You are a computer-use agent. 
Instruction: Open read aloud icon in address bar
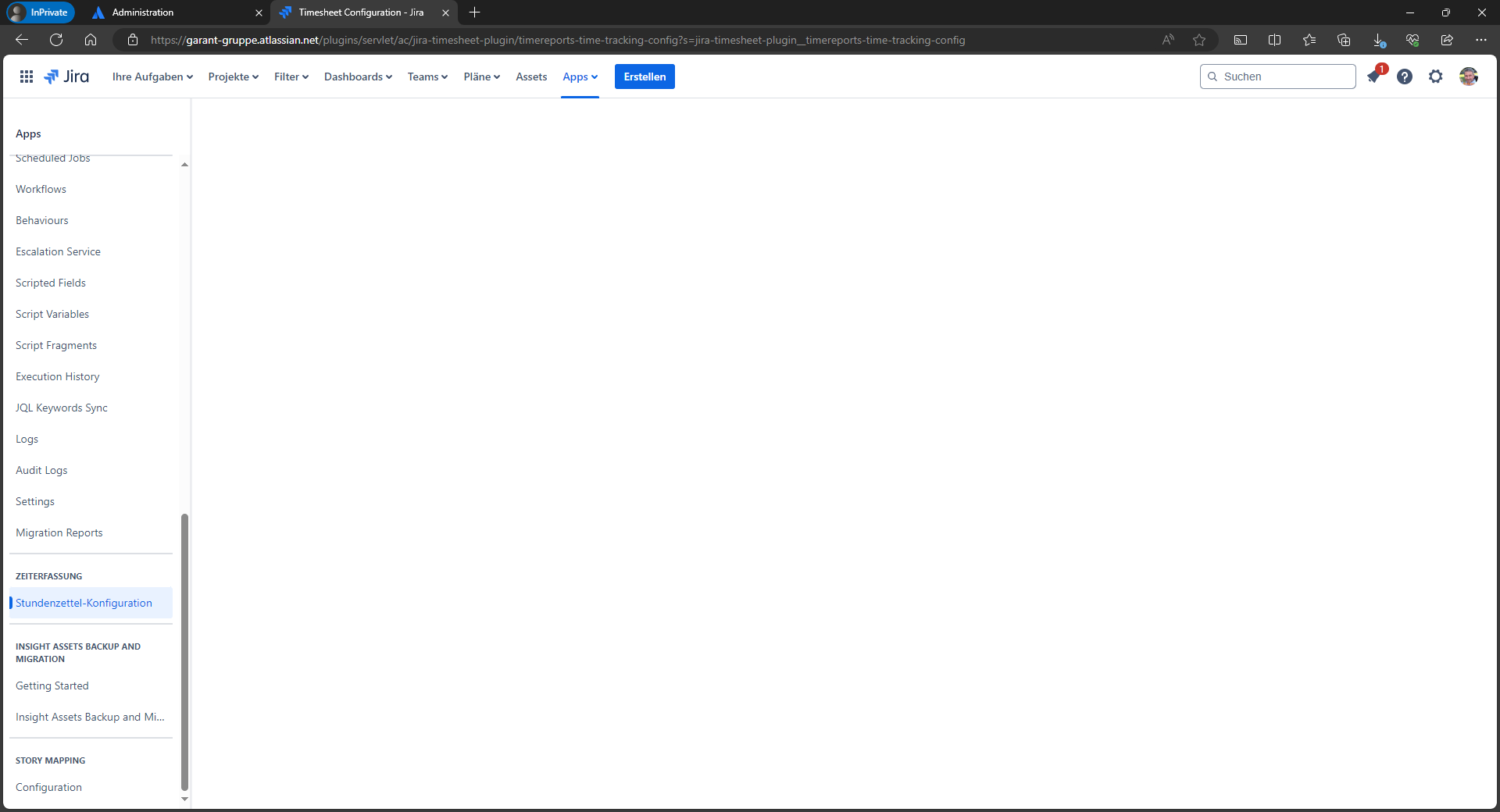point(1168,40)
